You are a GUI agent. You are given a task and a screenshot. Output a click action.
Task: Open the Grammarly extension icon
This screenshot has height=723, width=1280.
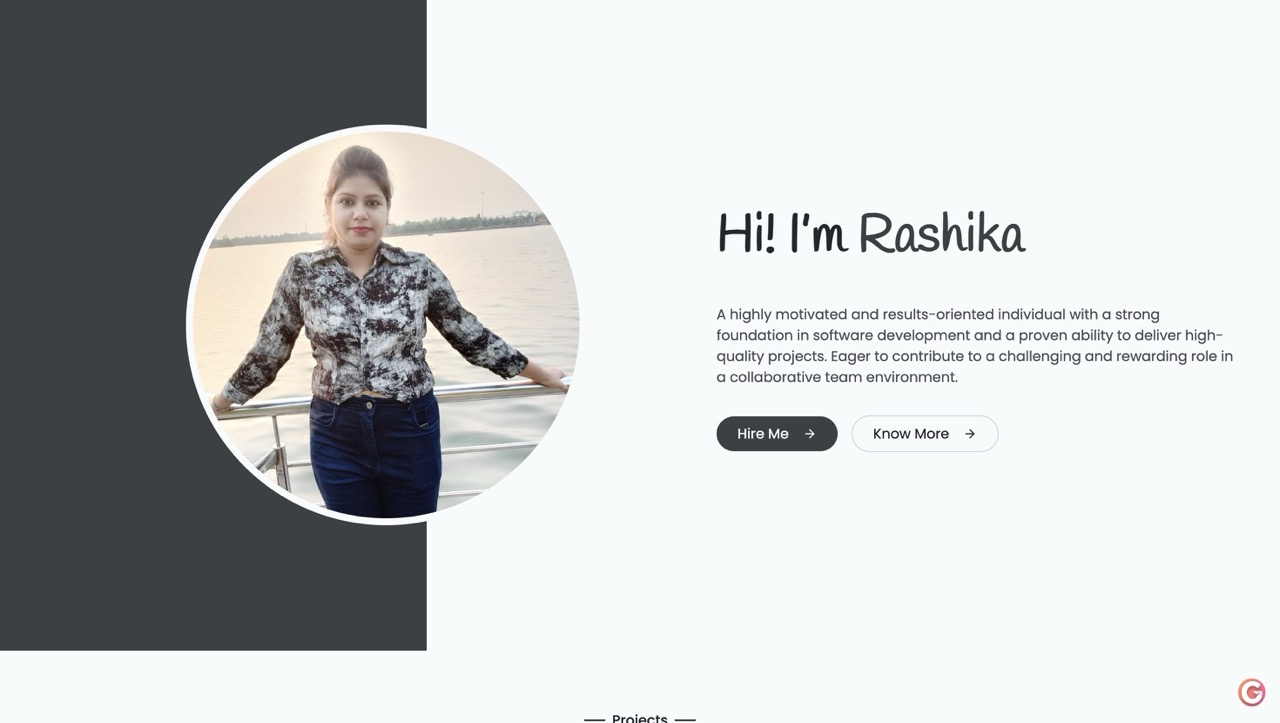coord(1252,692)
